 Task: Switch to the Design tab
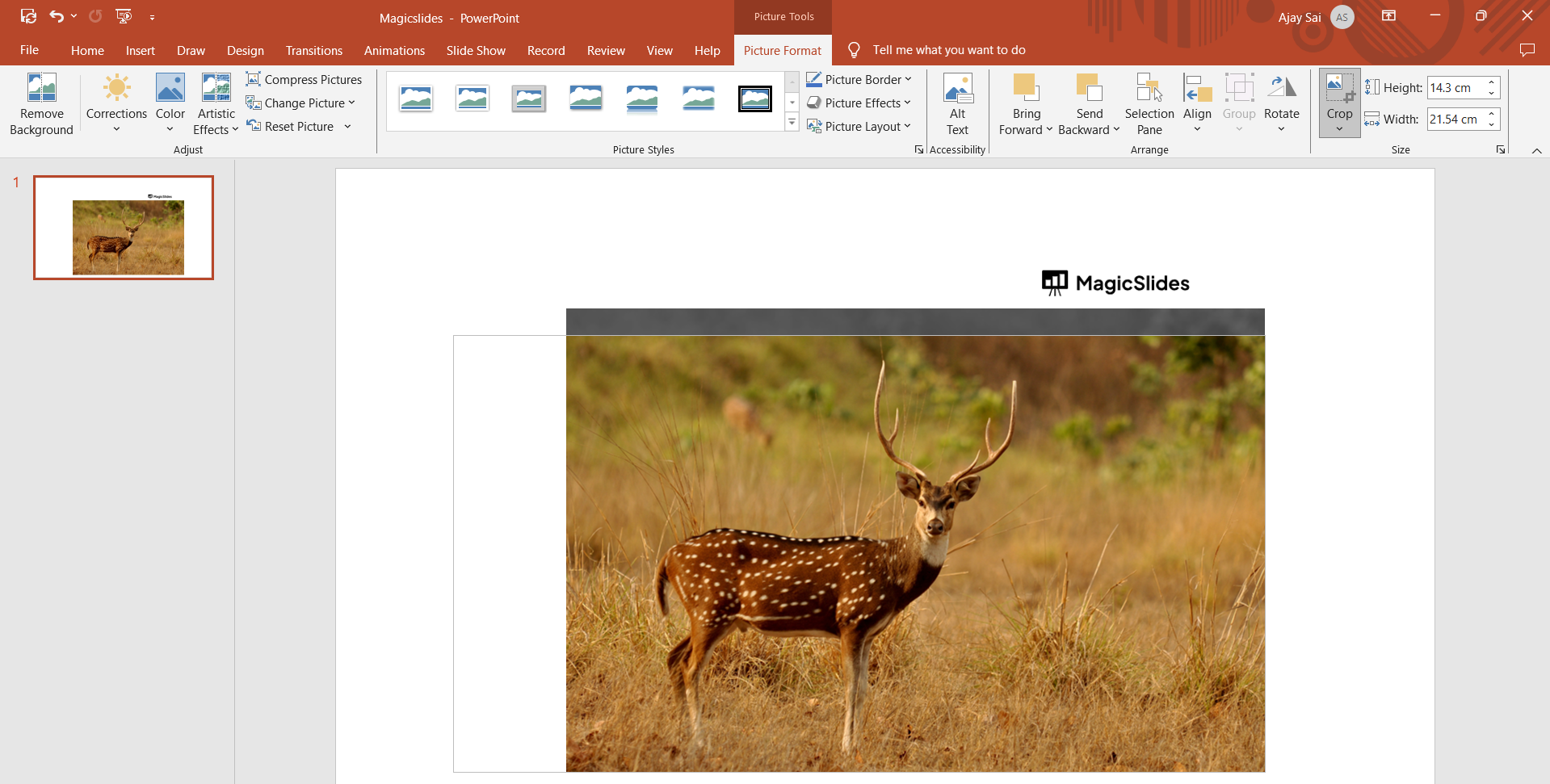[245, 50]
